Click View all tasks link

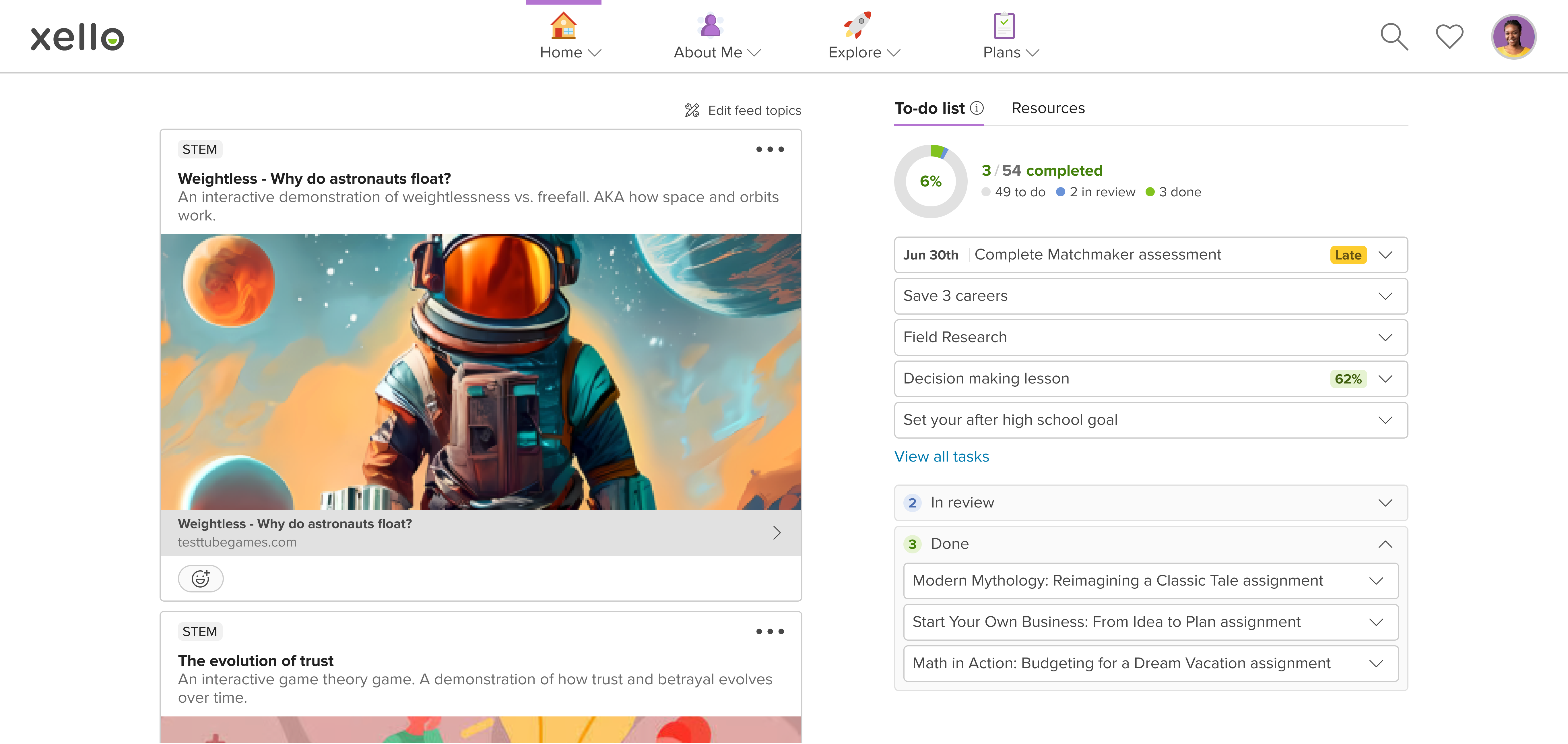click(x=942, y=457)
